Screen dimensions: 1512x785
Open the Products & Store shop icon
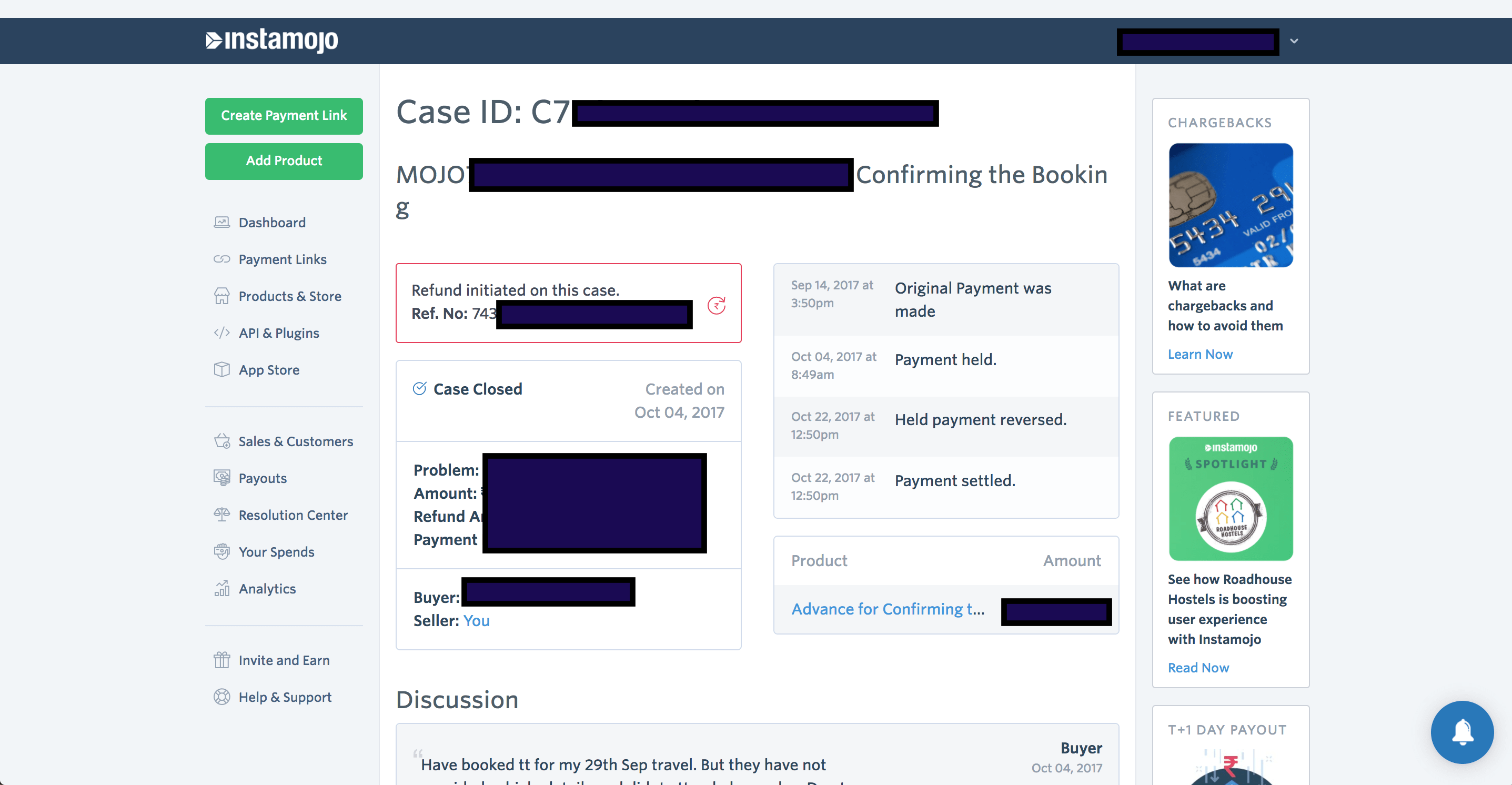[x=222, y=296]
